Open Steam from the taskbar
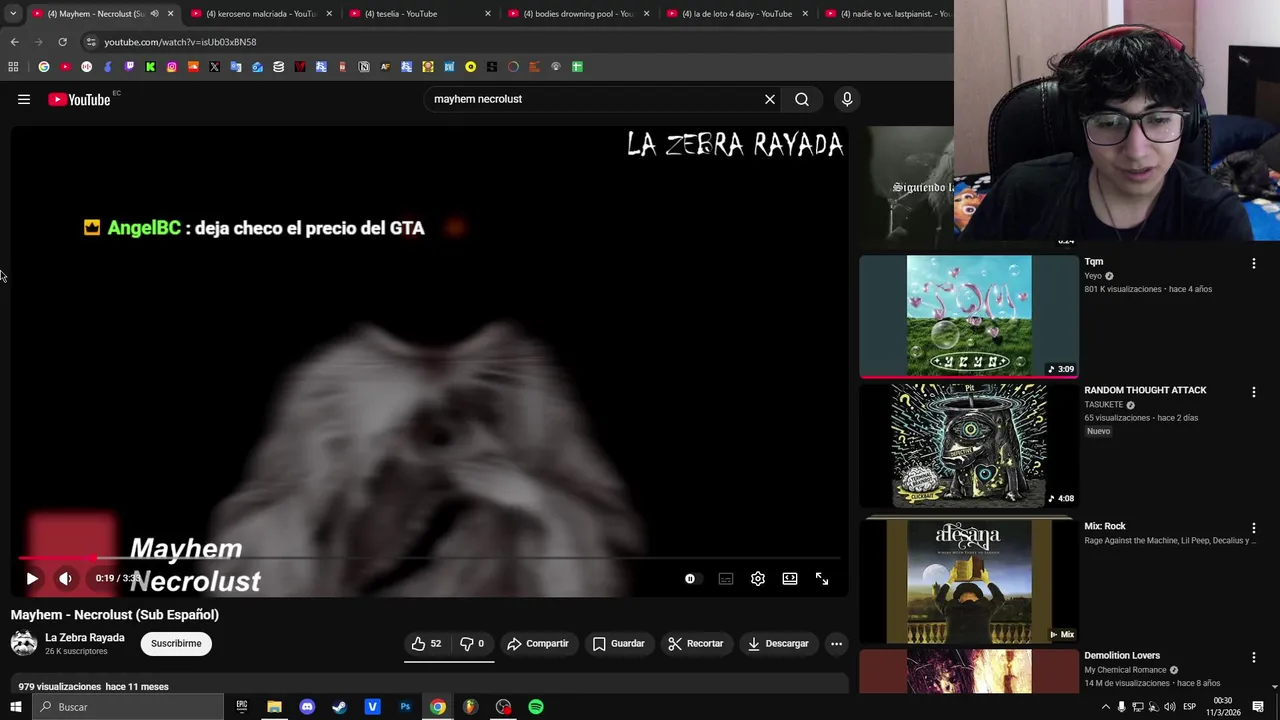1280x720 pixels. [340, 707]
